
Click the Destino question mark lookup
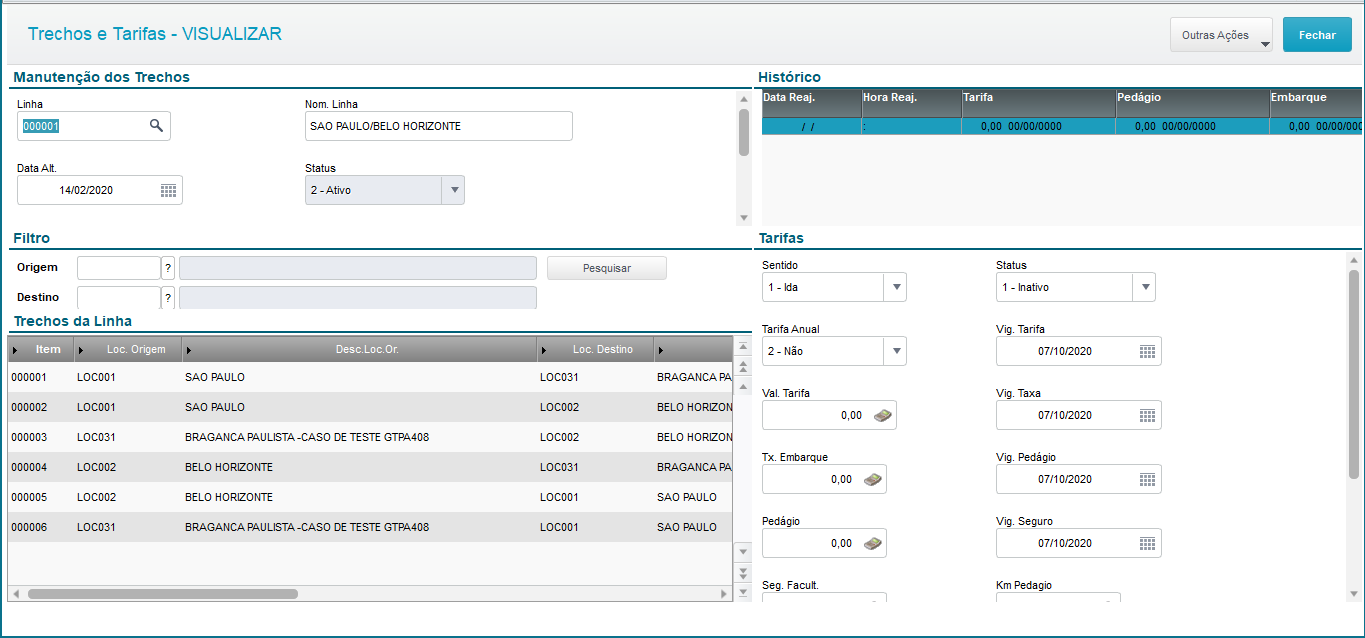pos(168,298)
